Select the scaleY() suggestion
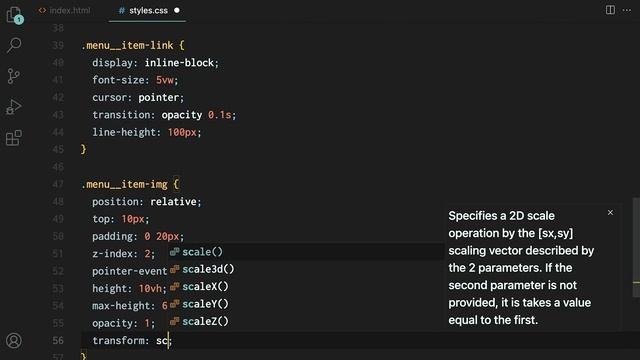The width and height of the screenshot is (640, 360). [x=306, y=304]
